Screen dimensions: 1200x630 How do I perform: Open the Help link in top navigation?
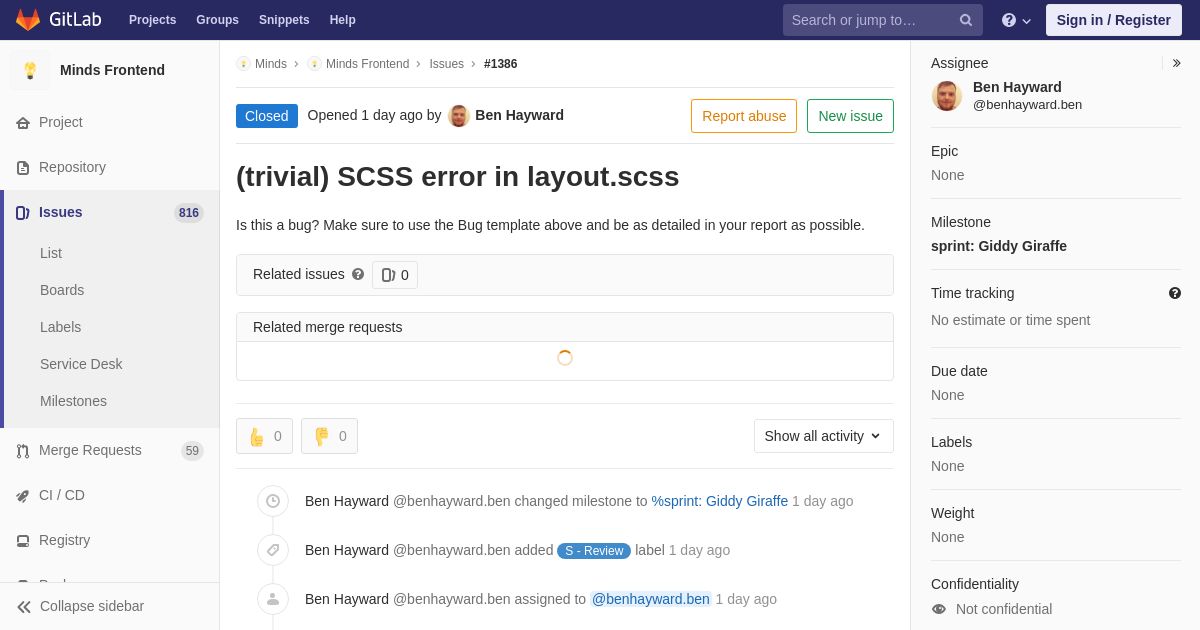click(x=343, y=20)
